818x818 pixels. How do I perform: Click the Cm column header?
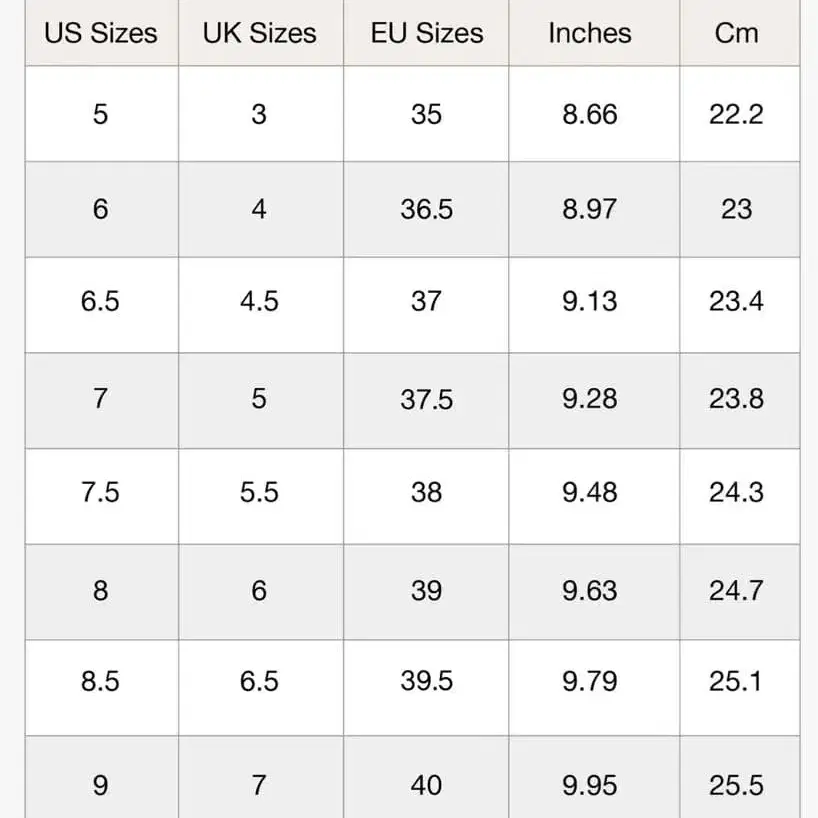tap(736, 33)
